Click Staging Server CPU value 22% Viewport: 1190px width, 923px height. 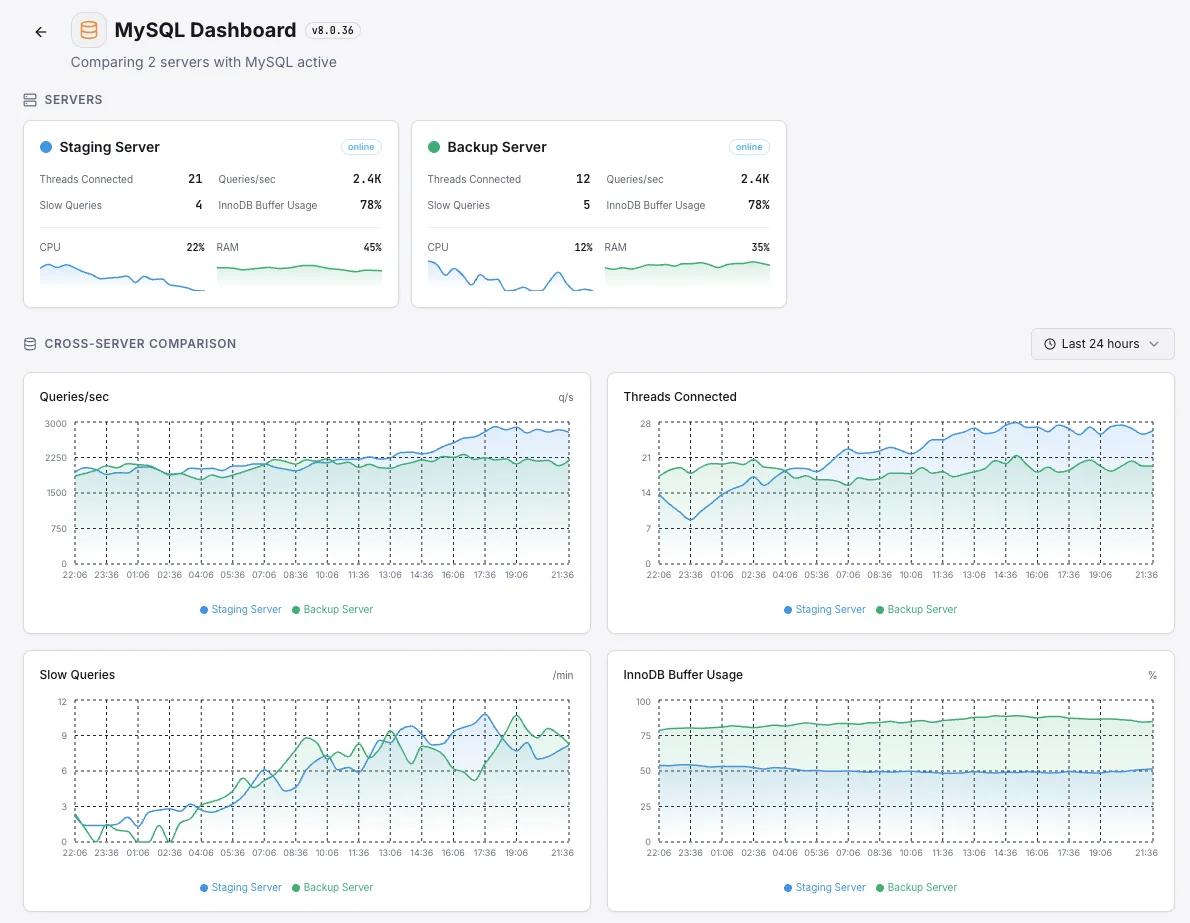click(x=195, y=247)
